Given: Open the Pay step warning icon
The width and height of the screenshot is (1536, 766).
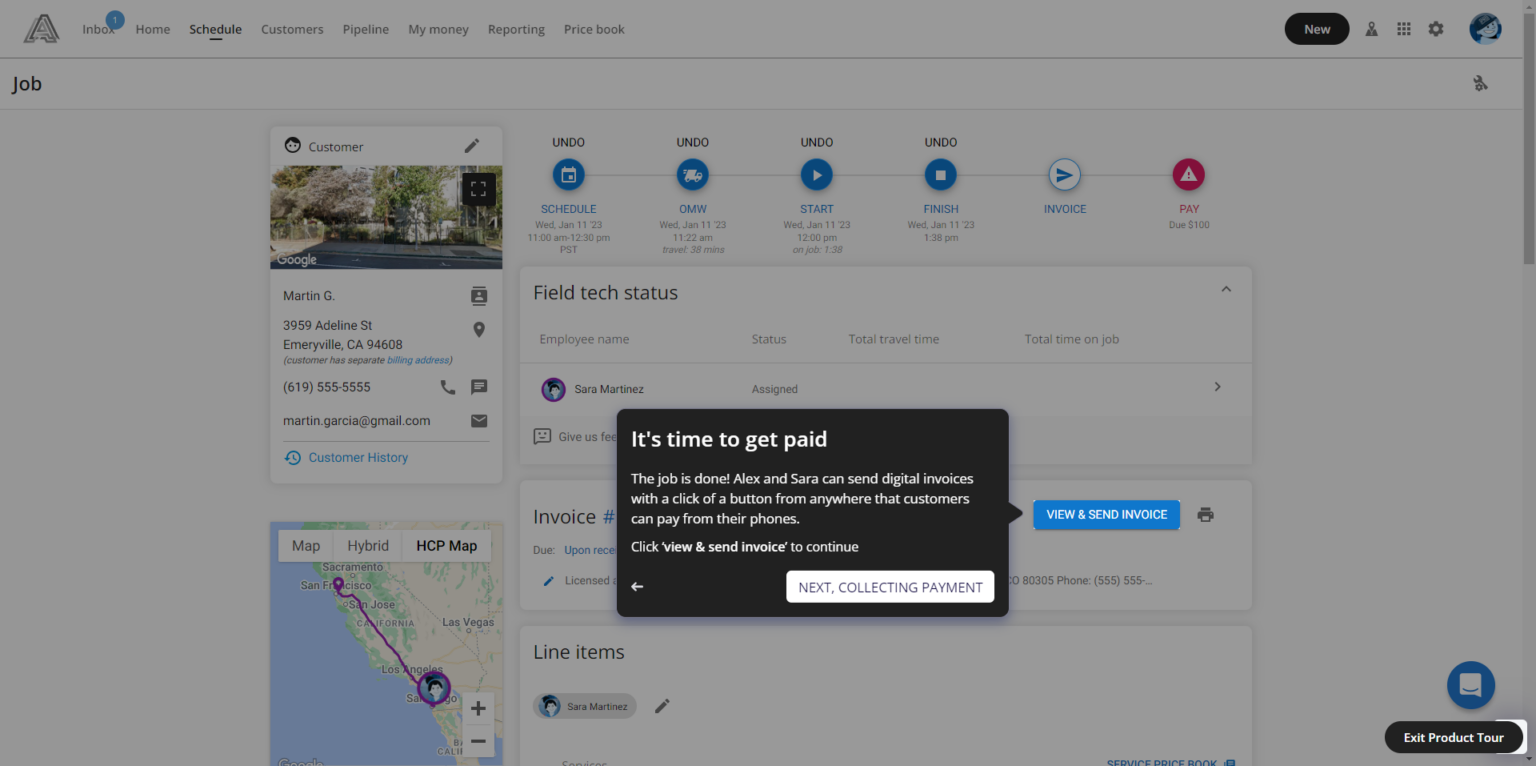Looking at the screenshot, I should (1188, 174).
